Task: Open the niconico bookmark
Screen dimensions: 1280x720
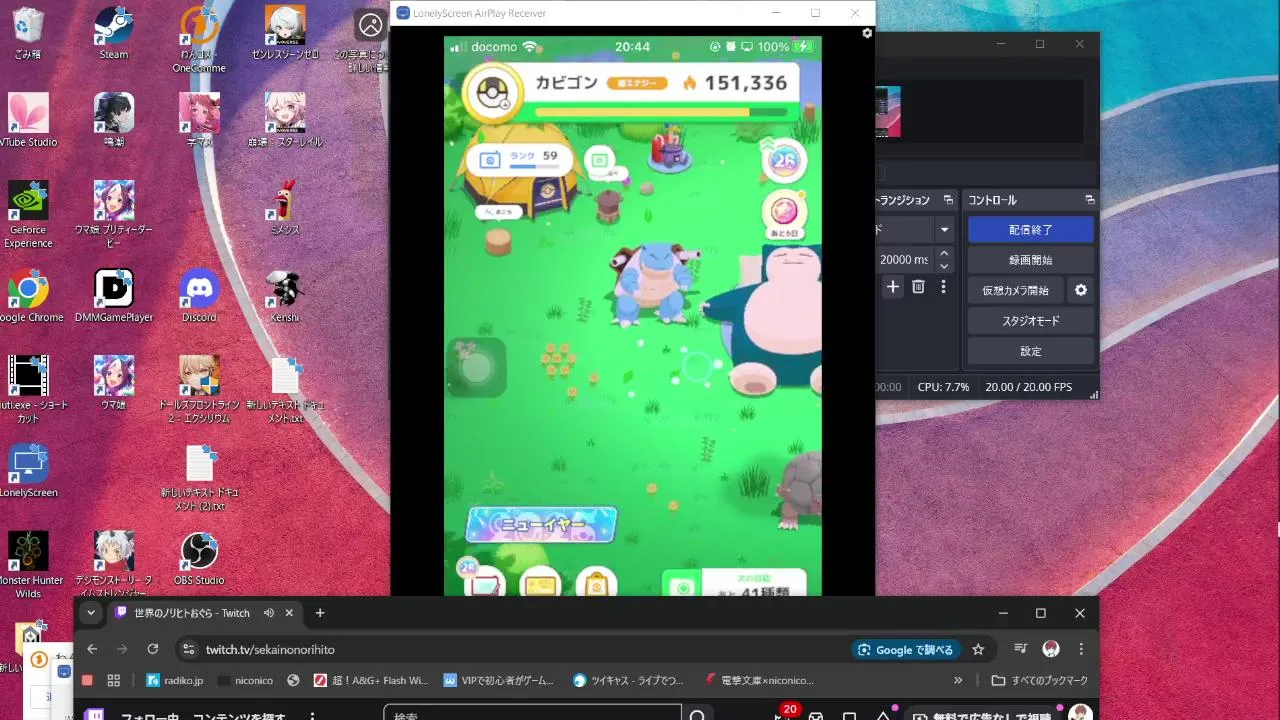Action: 245,680
